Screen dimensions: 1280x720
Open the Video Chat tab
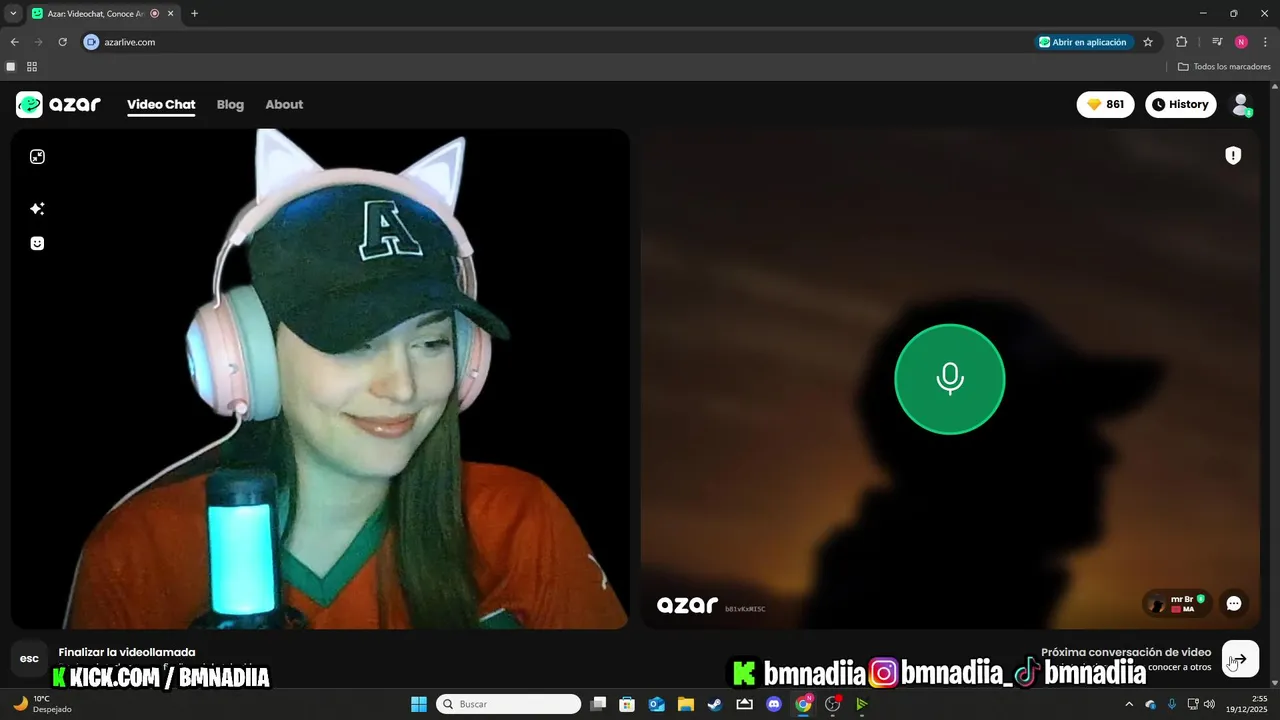pos(161,104)
